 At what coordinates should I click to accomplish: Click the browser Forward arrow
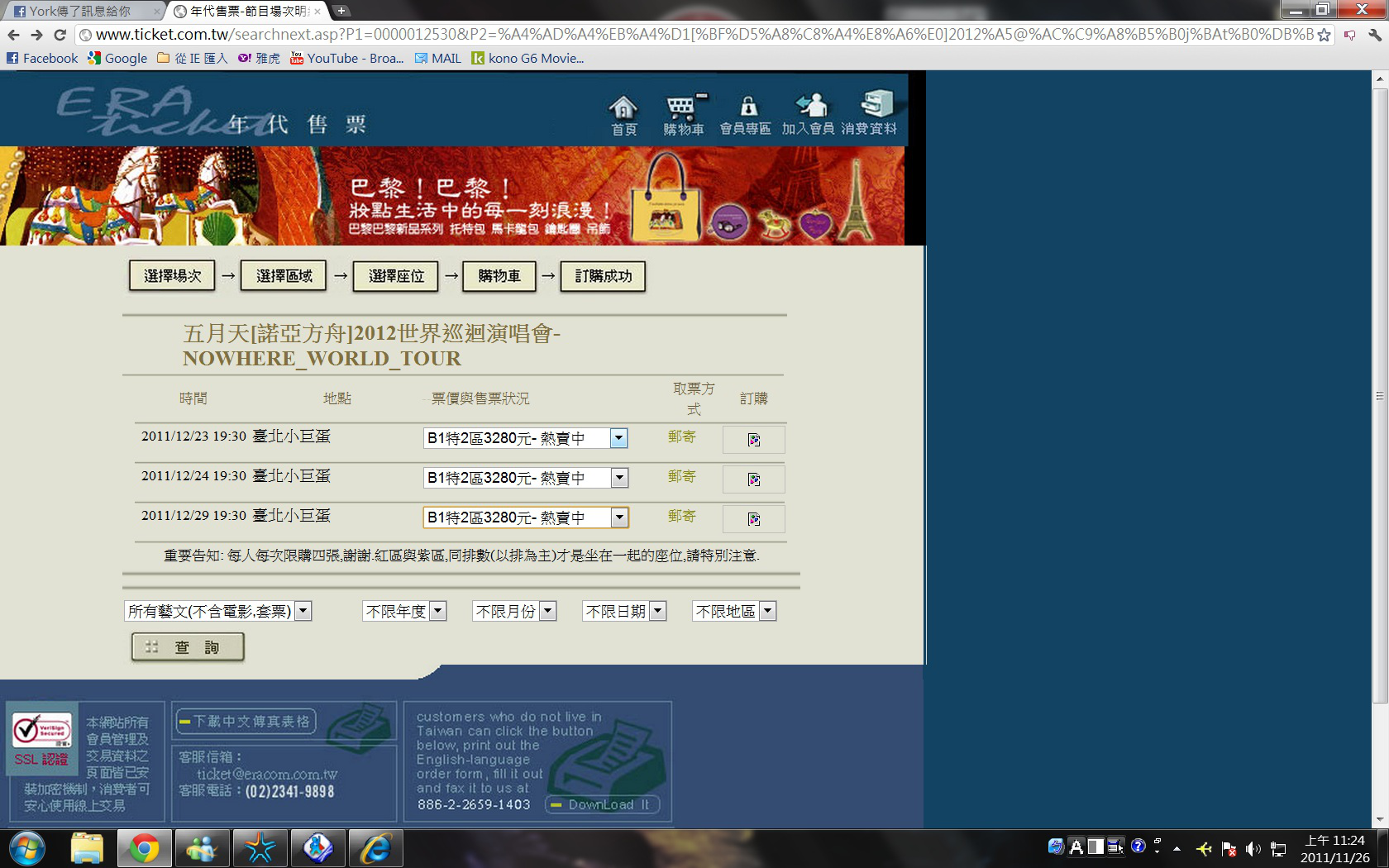point(36,35)
